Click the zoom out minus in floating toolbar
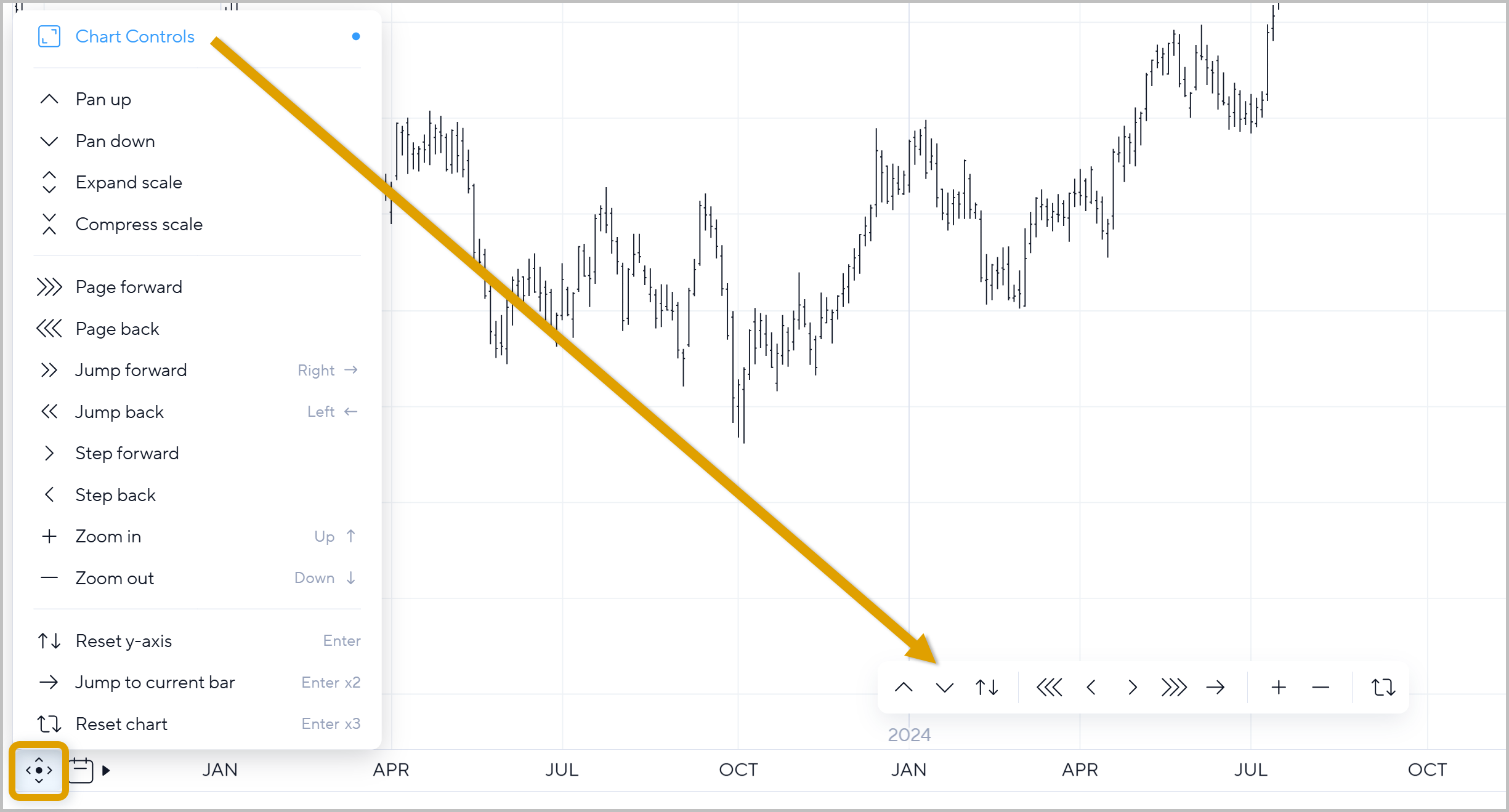The height and width of the screenshot is (812, 1509). pyautogui.click(x=1321, y=687)
